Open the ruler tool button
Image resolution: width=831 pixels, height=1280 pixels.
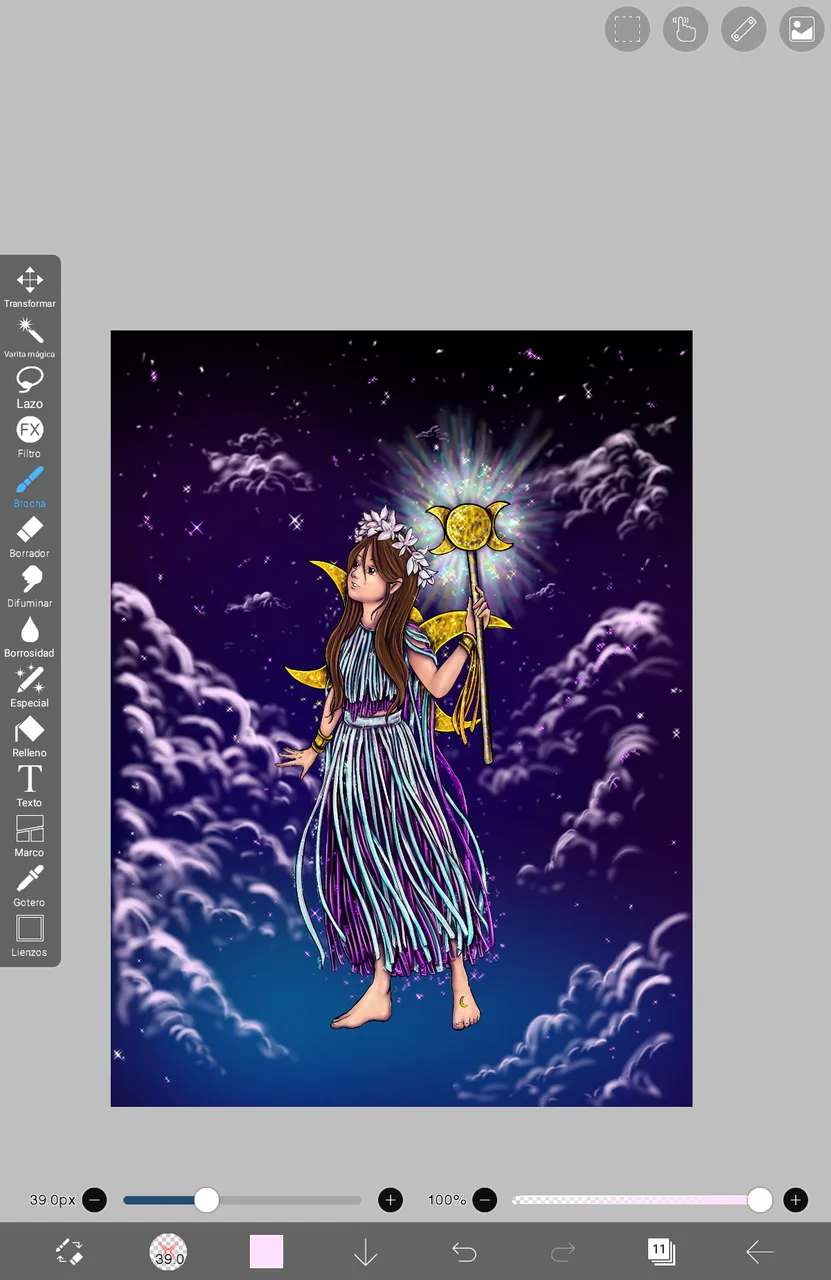tap(743, 29)
